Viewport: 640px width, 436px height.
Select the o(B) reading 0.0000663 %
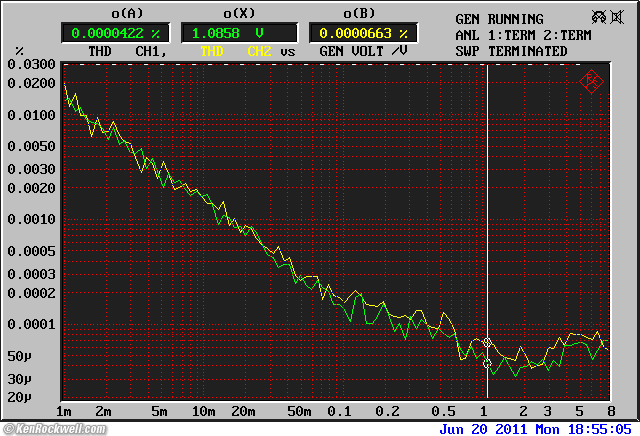coord(363,33)
